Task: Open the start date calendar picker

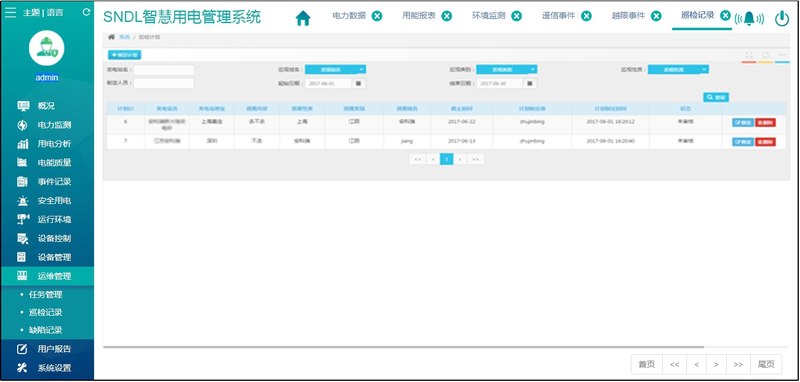Action: tap(358, 83)
